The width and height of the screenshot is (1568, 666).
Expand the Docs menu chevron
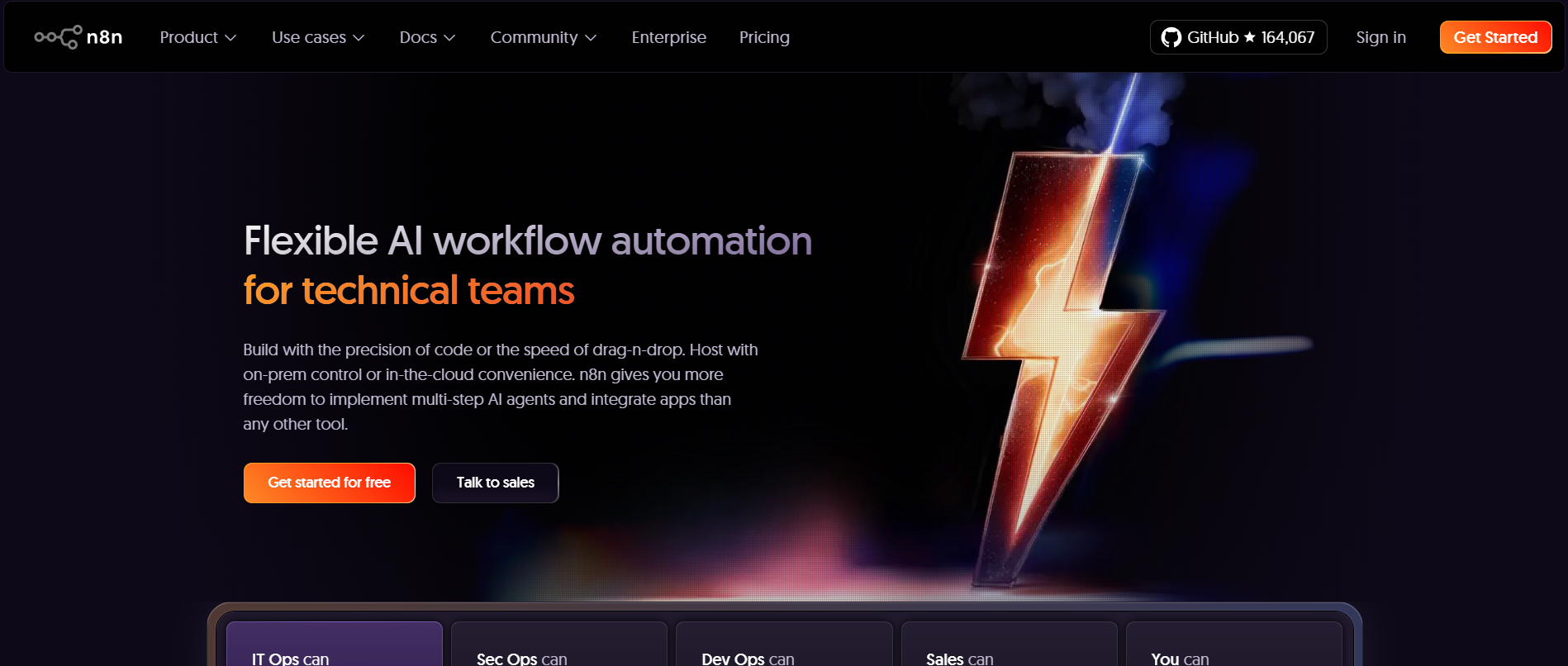pos(449,38)
